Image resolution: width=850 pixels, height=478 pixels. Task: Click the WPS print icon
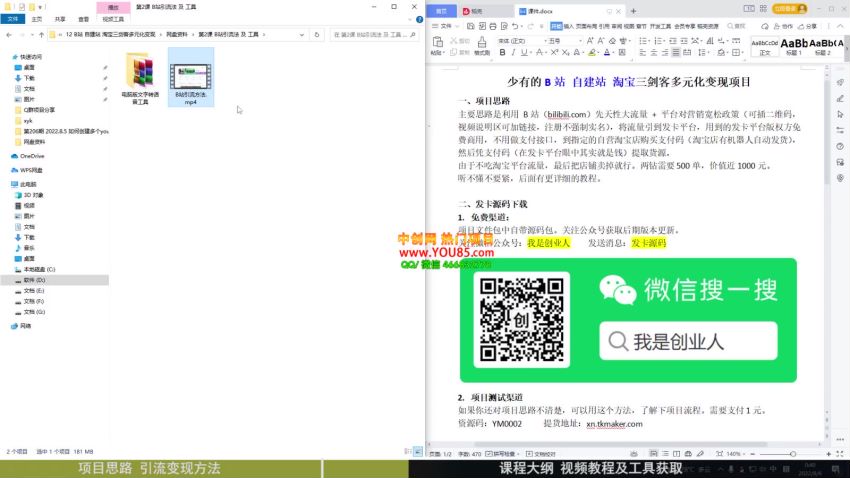pos(493,26)
